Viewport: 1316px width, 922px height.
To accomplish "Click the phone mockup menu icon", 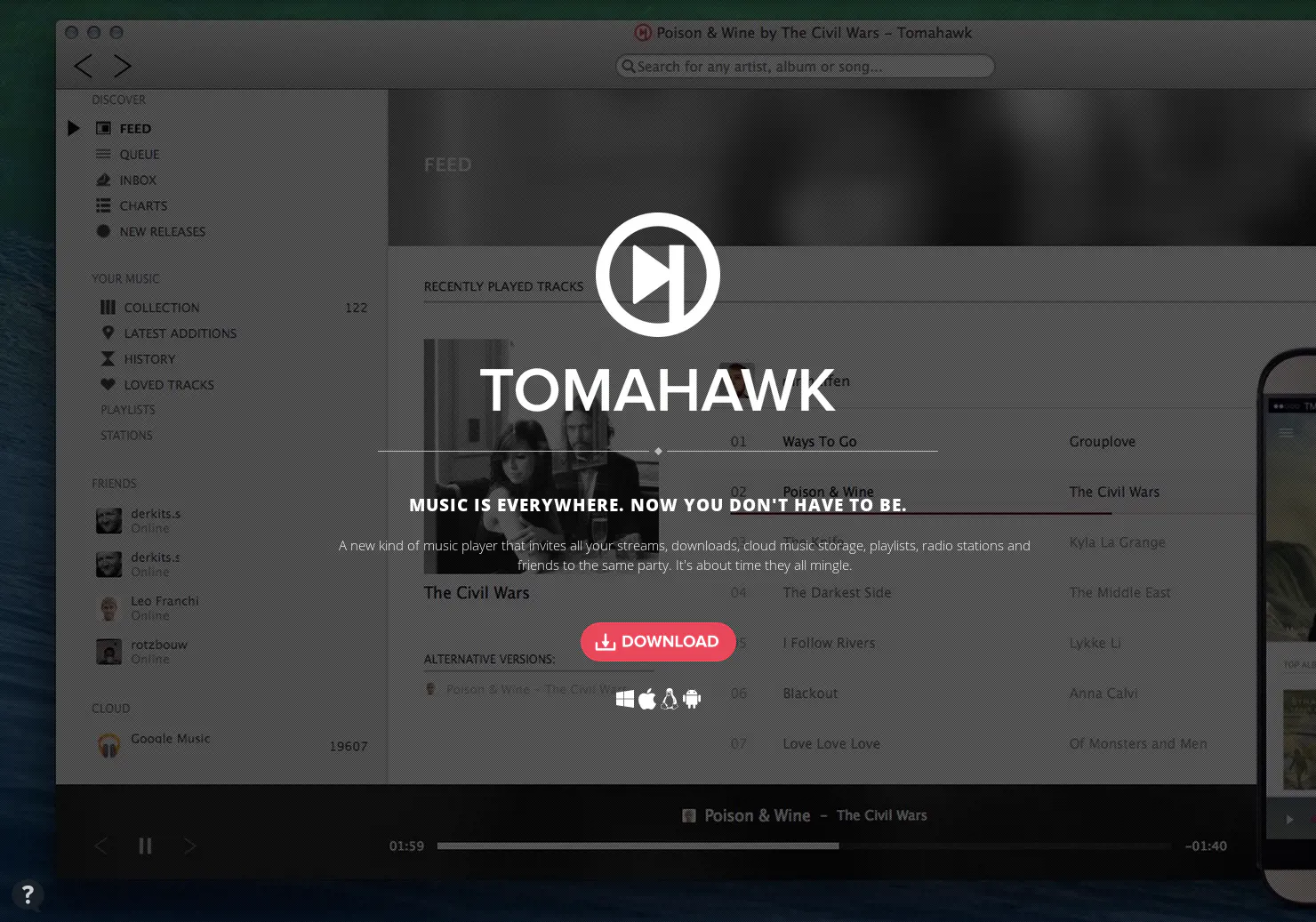I will point(1287,433).
